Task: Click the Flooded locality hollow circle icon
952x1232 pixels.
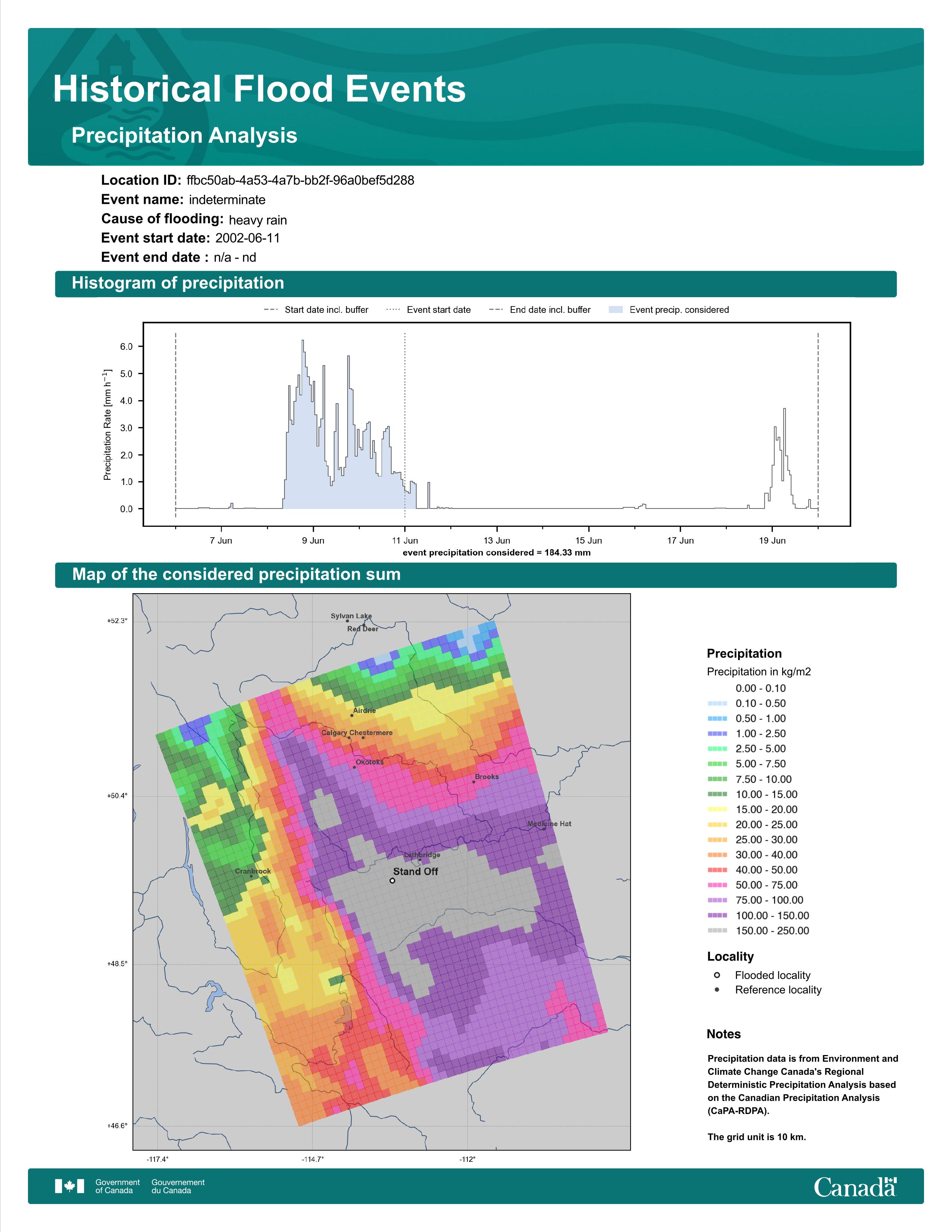Action: [x=717, y=975]
